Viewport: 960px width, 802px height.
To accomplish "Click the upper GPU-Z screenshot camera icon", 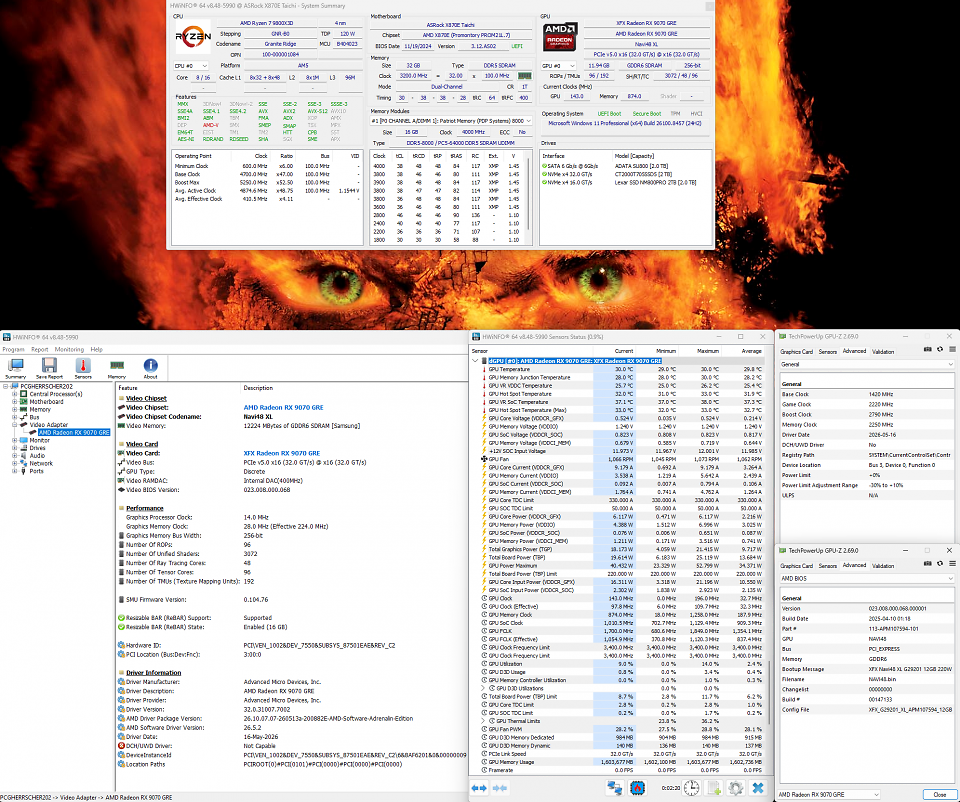I will coord(928,350).
